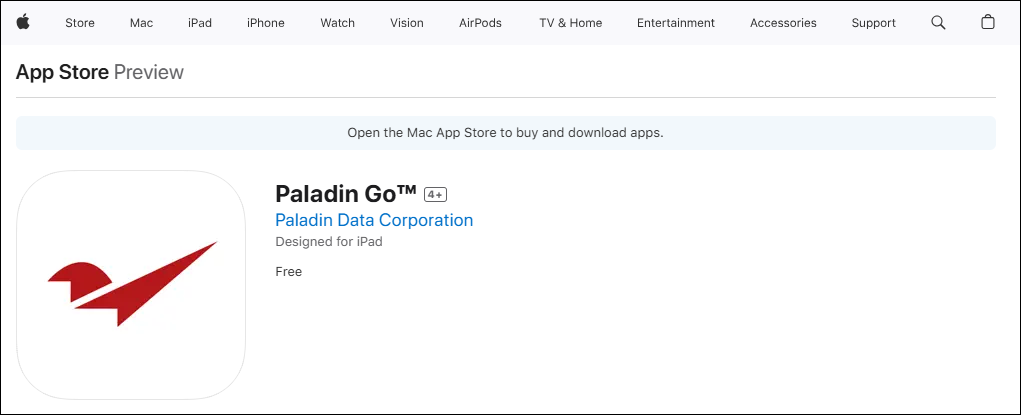Click the App Store heading link
Viewport: 1021px width, 415px height.
click(x=62, y=72)
